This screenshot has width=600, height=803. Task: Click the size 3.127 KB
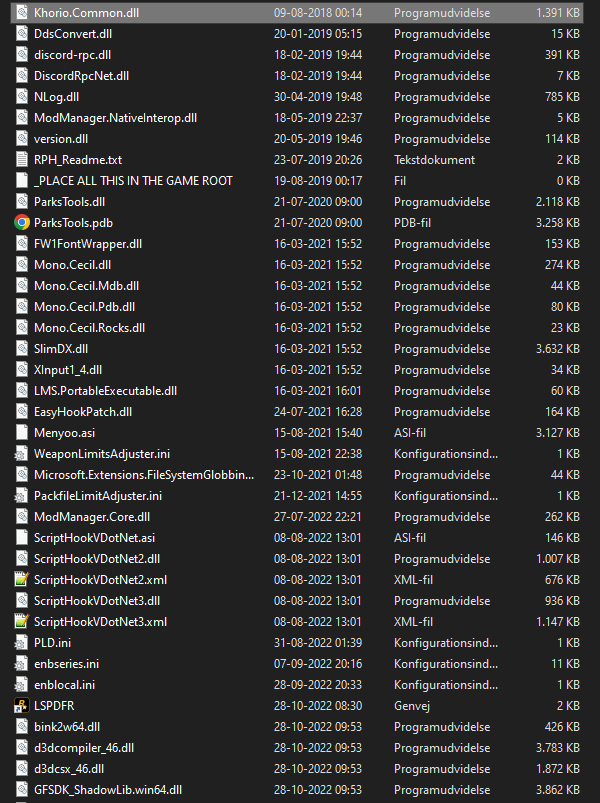(558, 433)
